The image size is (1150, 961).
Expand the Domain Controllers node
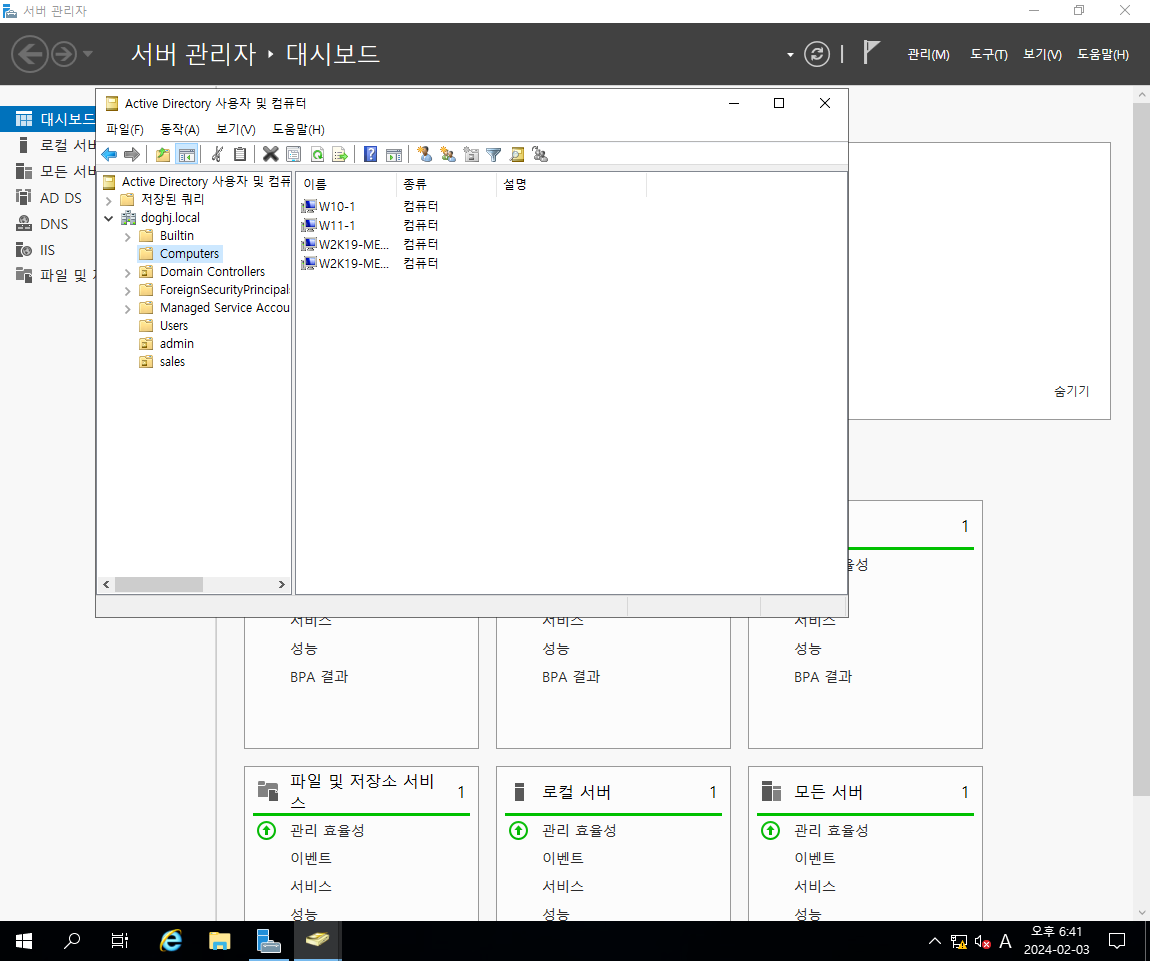click(x=128, y=272)
